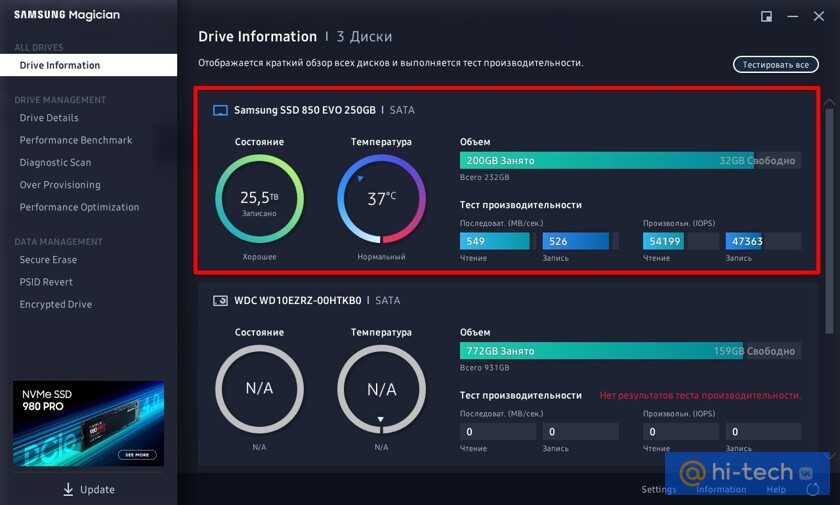This screenshot has width=840, height=505.
Task: Switch window to compact mode icon
Action: click(767, 16)
